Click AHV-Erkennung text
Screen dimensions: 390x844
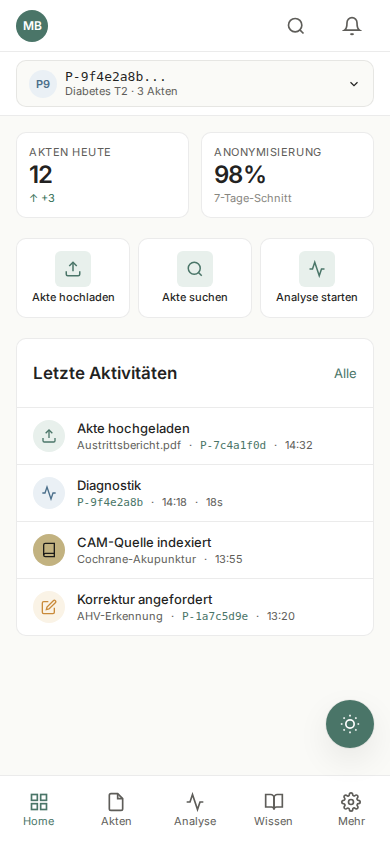coord(120,616)
